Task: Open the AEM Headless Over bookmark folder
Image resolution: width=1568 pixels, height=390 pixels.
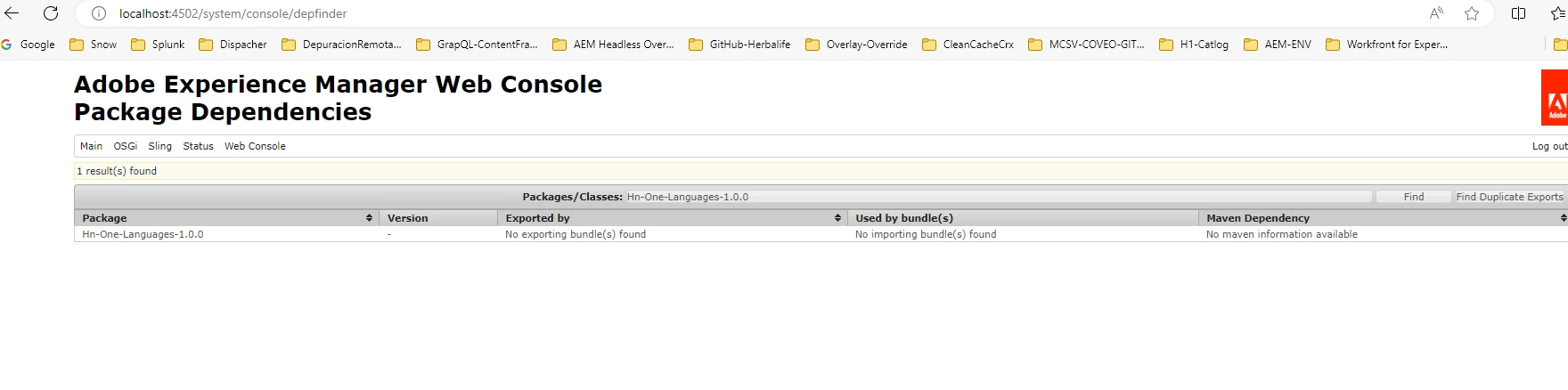Action: 613,45
